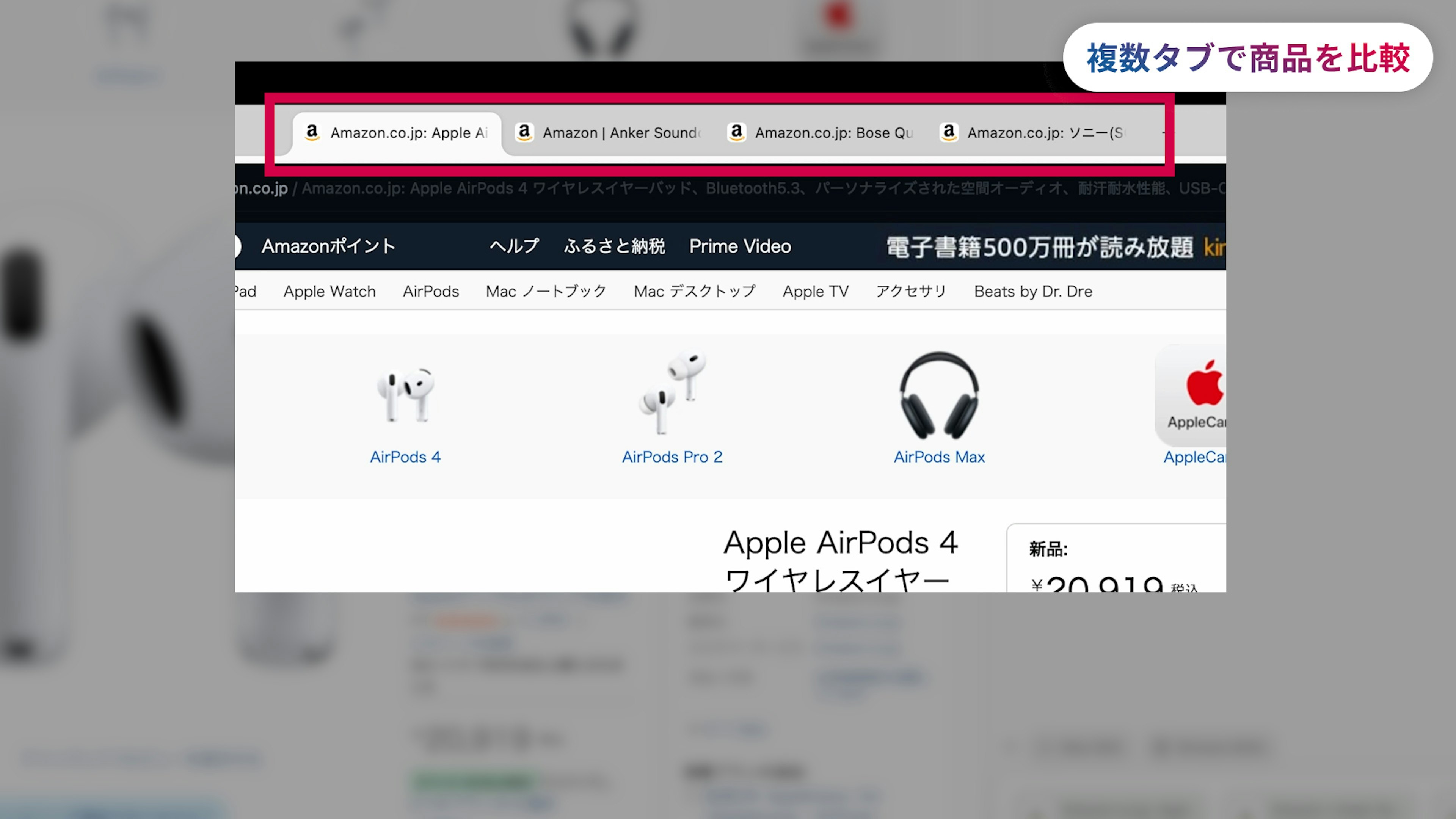Screen dimensions: 1456x819
Task: Click the Amazon favicon on the Apple AirPods tab
Action: pyautogui.click(x=312, y=132)
